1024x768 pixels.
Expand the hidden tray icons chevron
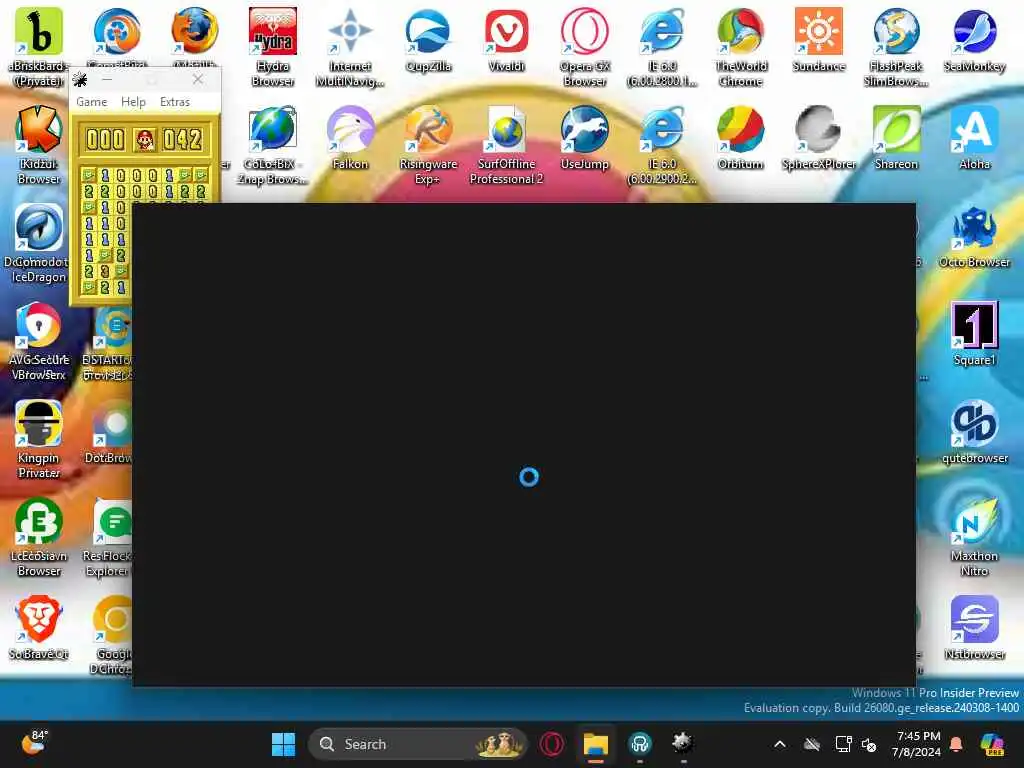(x=780, y=744)
